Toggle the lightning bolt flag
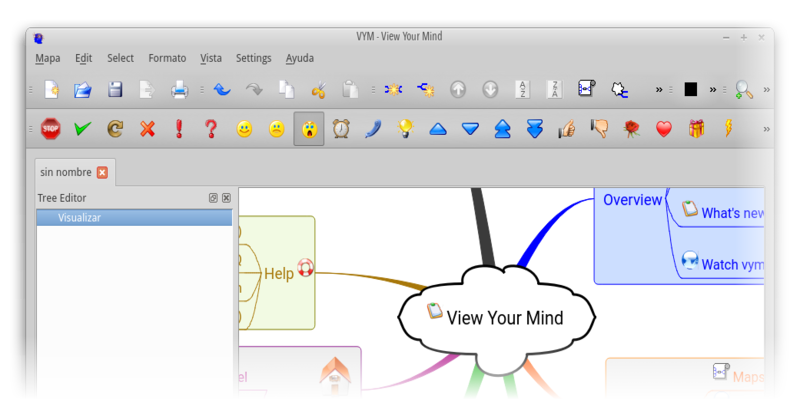 pyautogui.click(x=728, y=129)
